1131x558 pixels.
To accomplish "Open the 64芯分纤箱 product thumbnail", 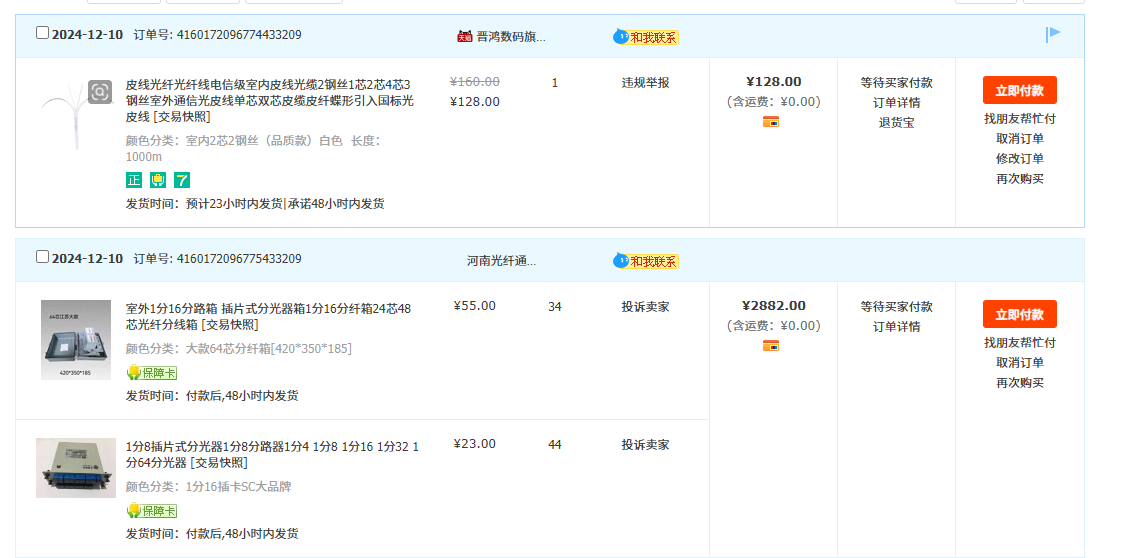I will tap(76, 340).
